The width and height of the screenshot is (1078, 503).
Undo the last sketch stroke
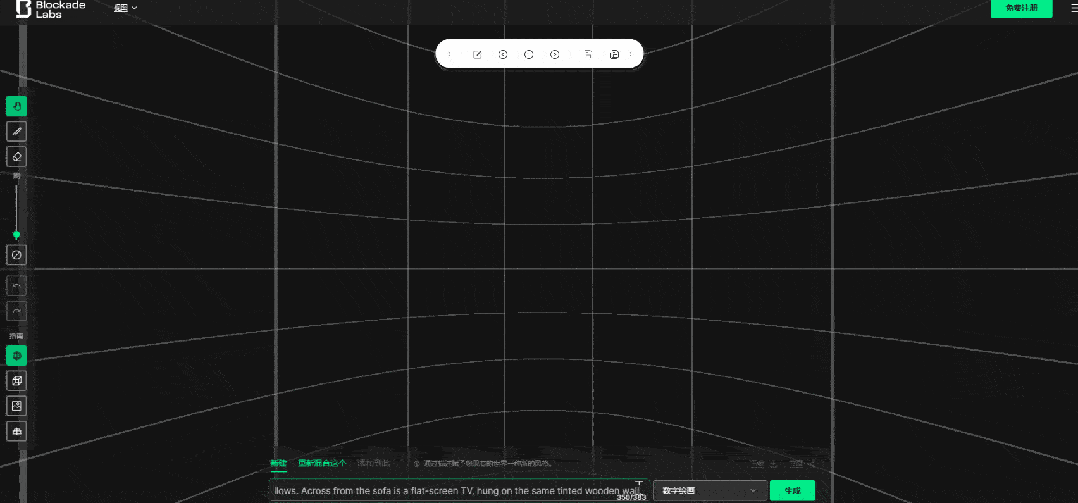pos(16,285)
